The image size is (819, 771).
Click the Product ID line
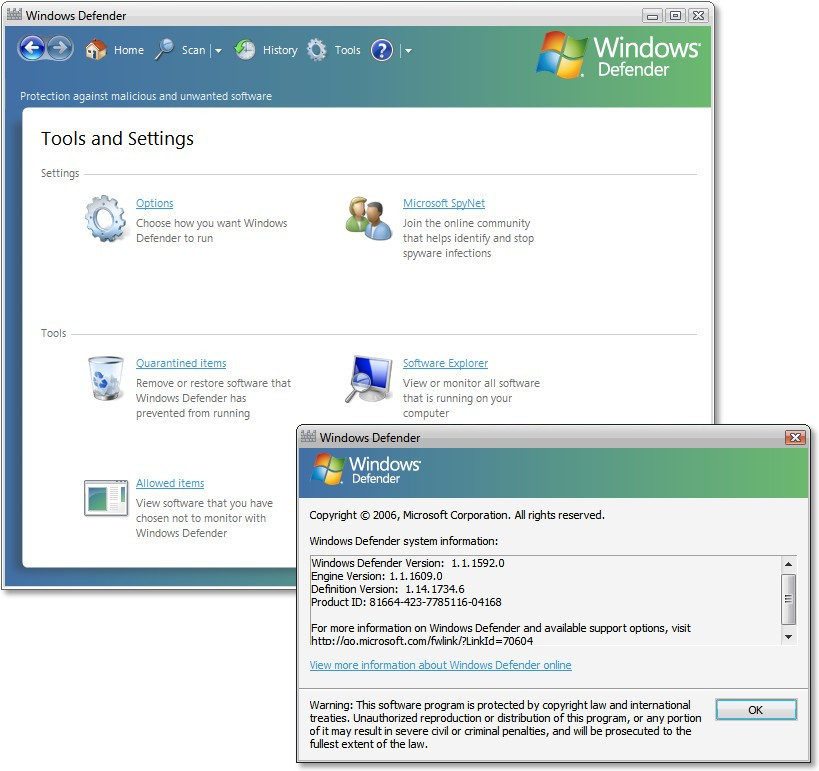(406, 602)
